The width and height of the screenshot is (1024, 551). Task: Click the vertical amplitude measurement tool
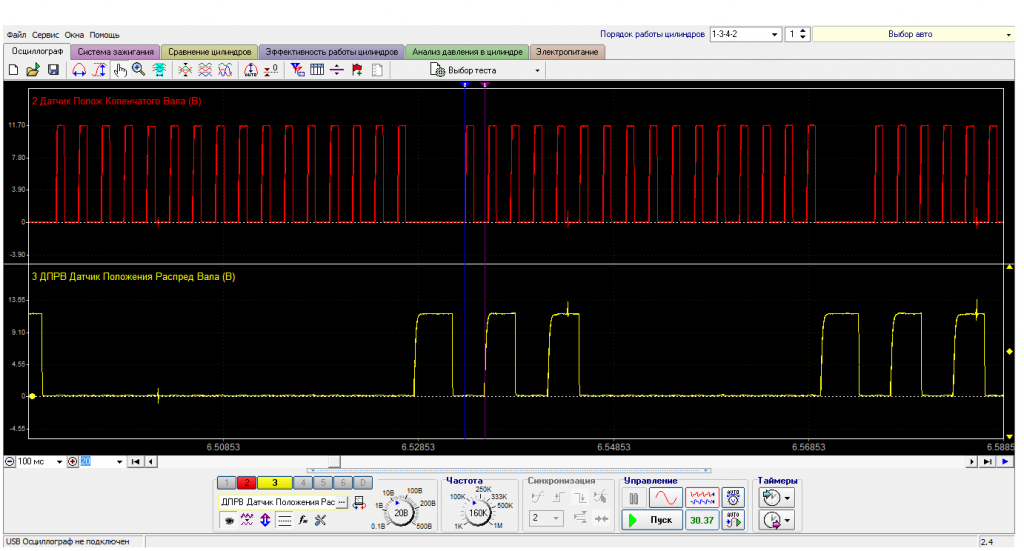(x=99, y=70)
